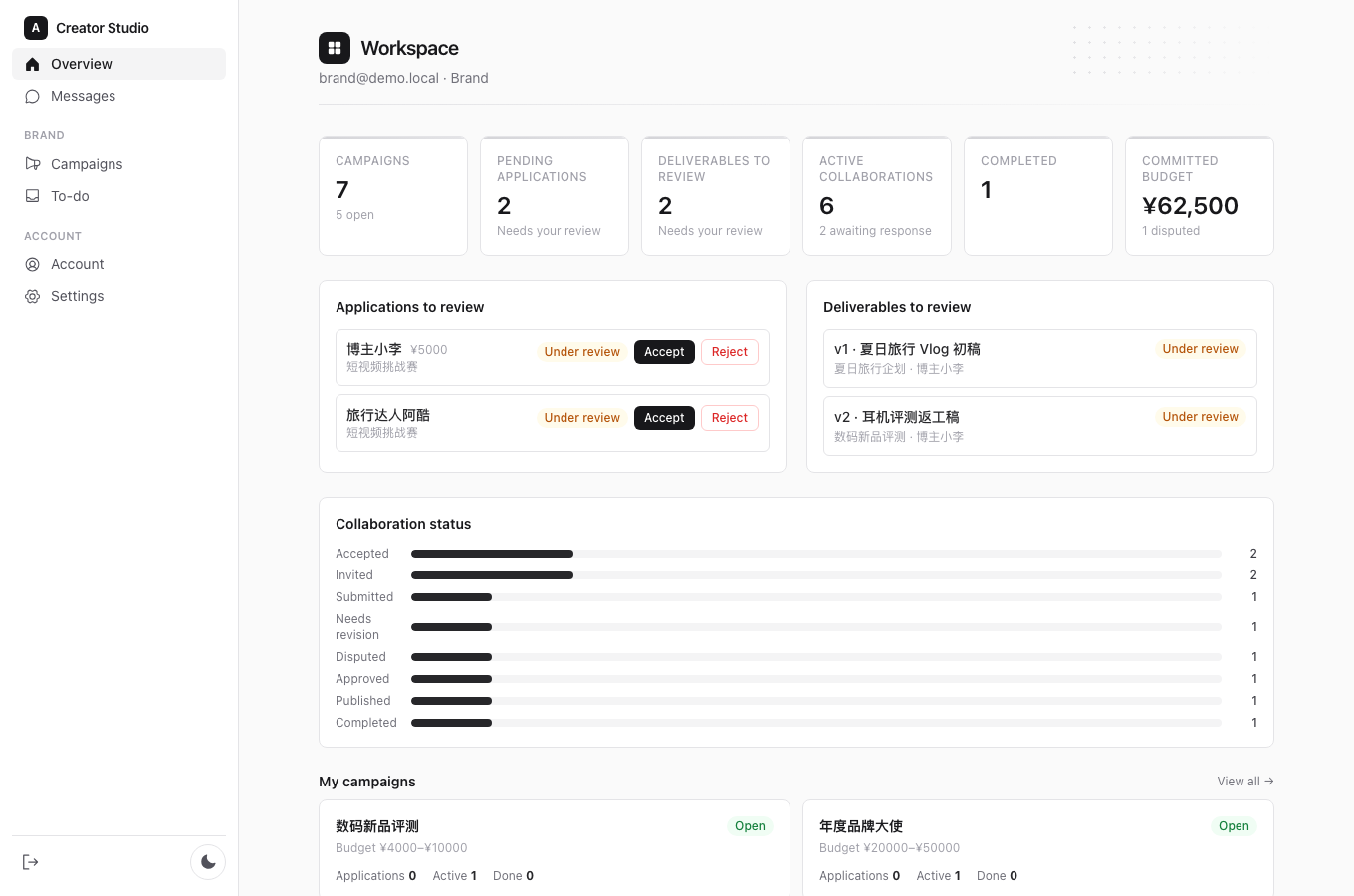Click the Campaigns flag icon
The image size is (1354, 896).
(x=32, y=164)
